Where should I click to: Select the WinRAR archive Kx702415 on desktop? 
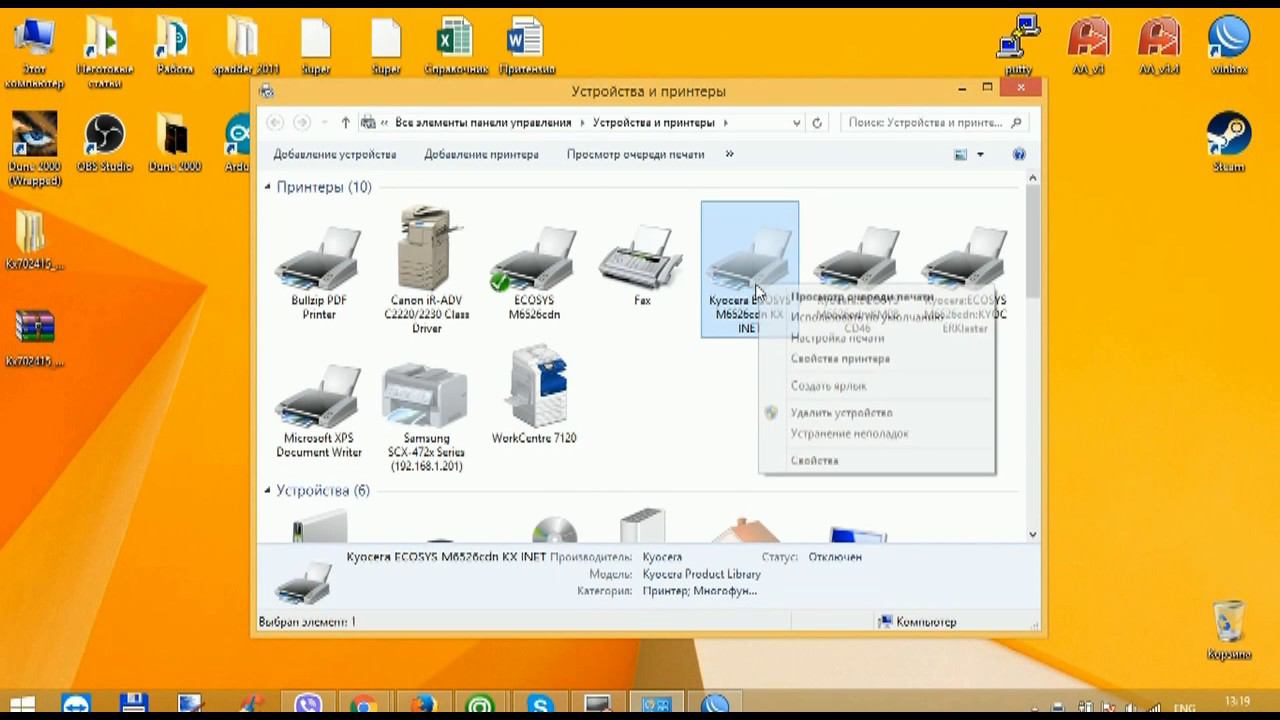pos(34,338)
